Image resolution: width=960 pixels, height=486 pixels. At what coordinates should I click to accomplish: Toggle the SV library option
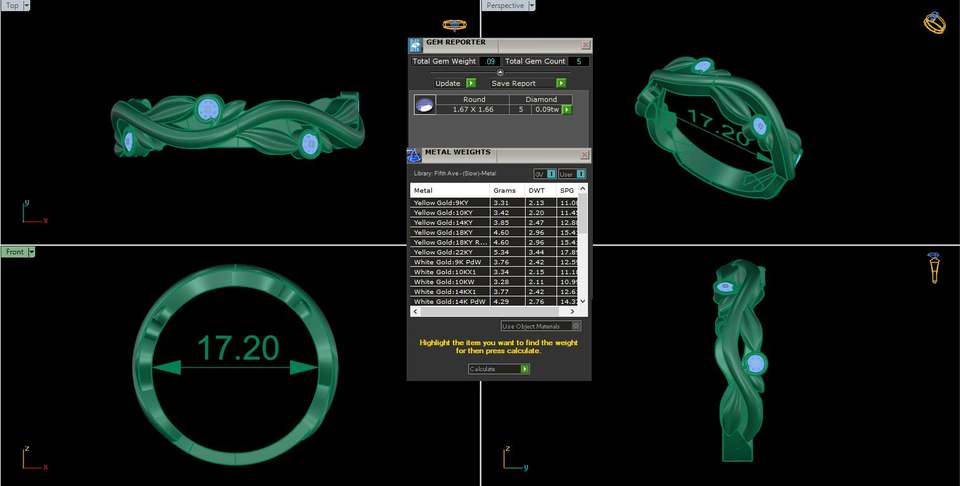tap(545, 174)
